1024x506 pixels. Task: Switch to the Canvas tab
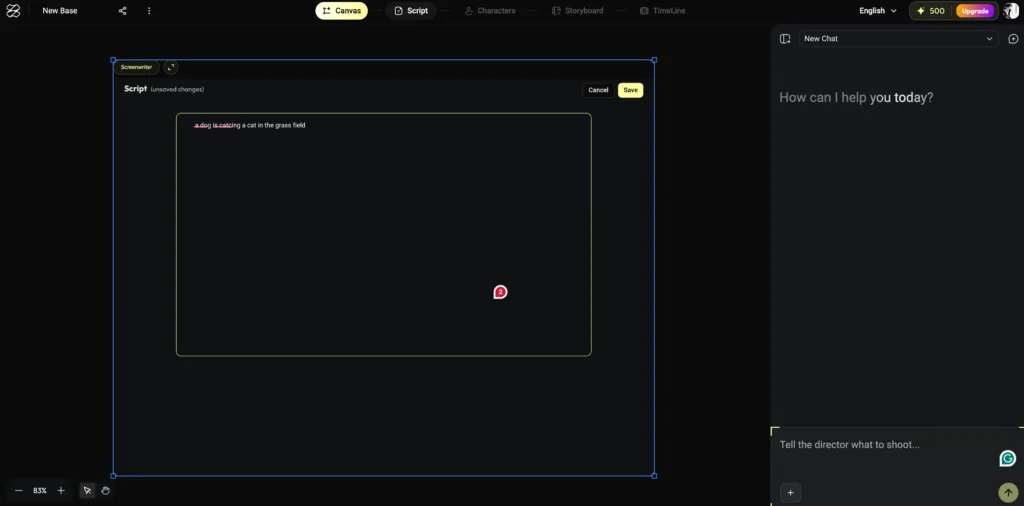click(342, 10)
